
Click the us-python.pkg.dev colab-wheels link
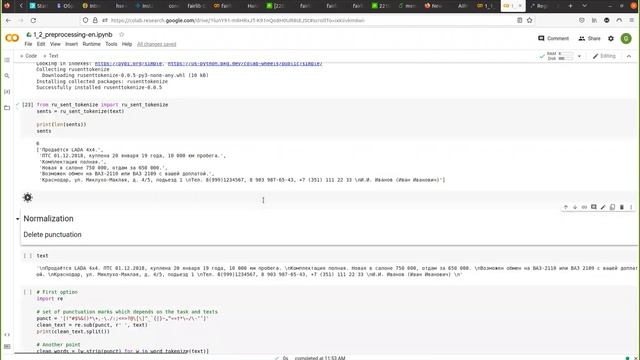(245, 64)
